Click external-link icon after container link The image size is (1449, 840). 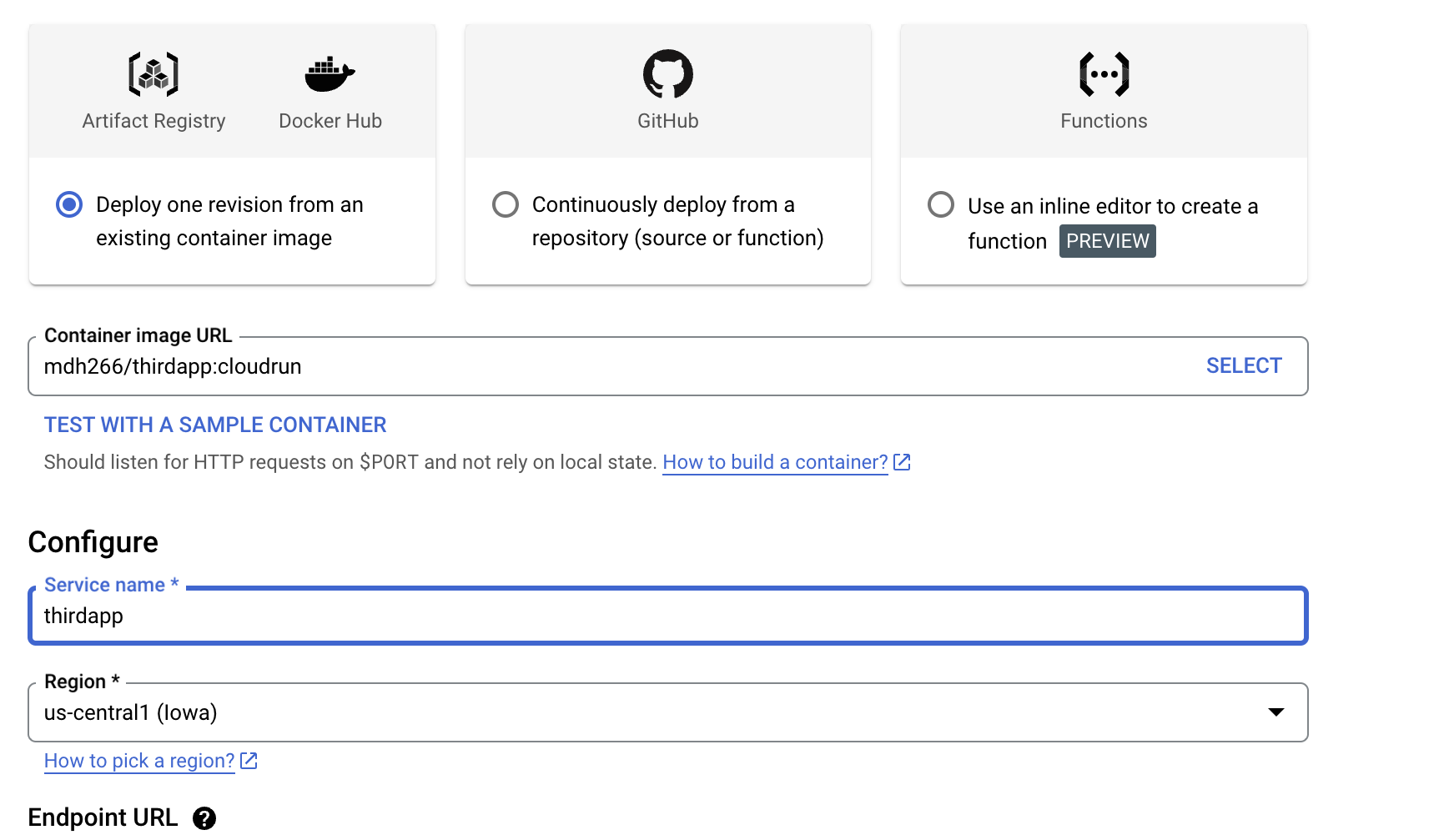pos(902,462)
